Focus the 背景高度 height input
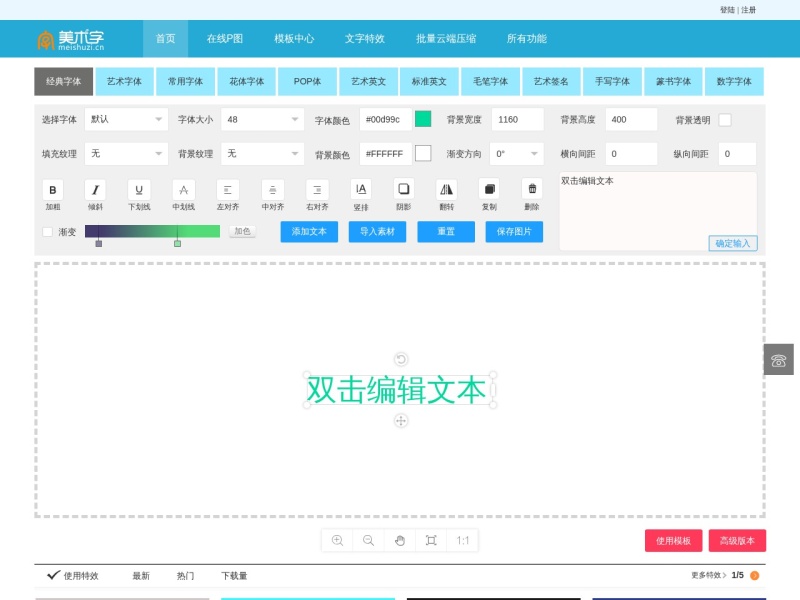This screenshot has height=600, width=800. (x=631, y=119)
